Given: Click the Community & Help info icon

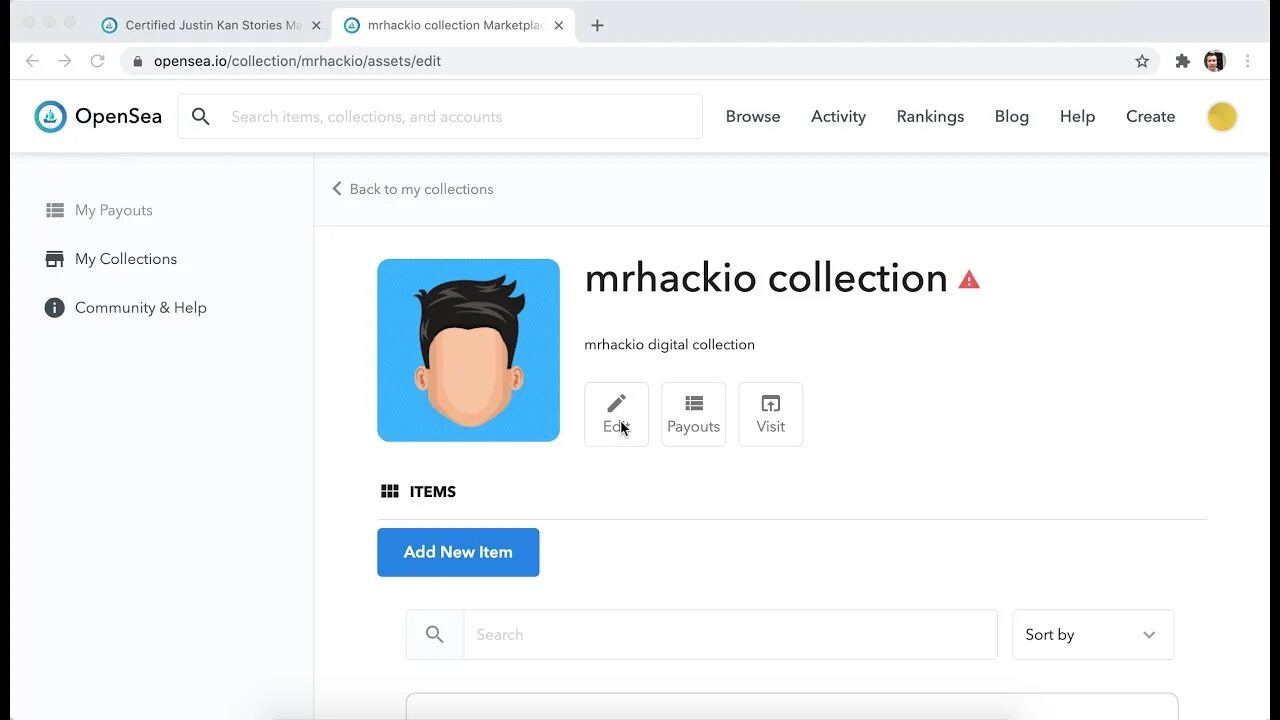Looking at the screenshot, I should point(55,308).
